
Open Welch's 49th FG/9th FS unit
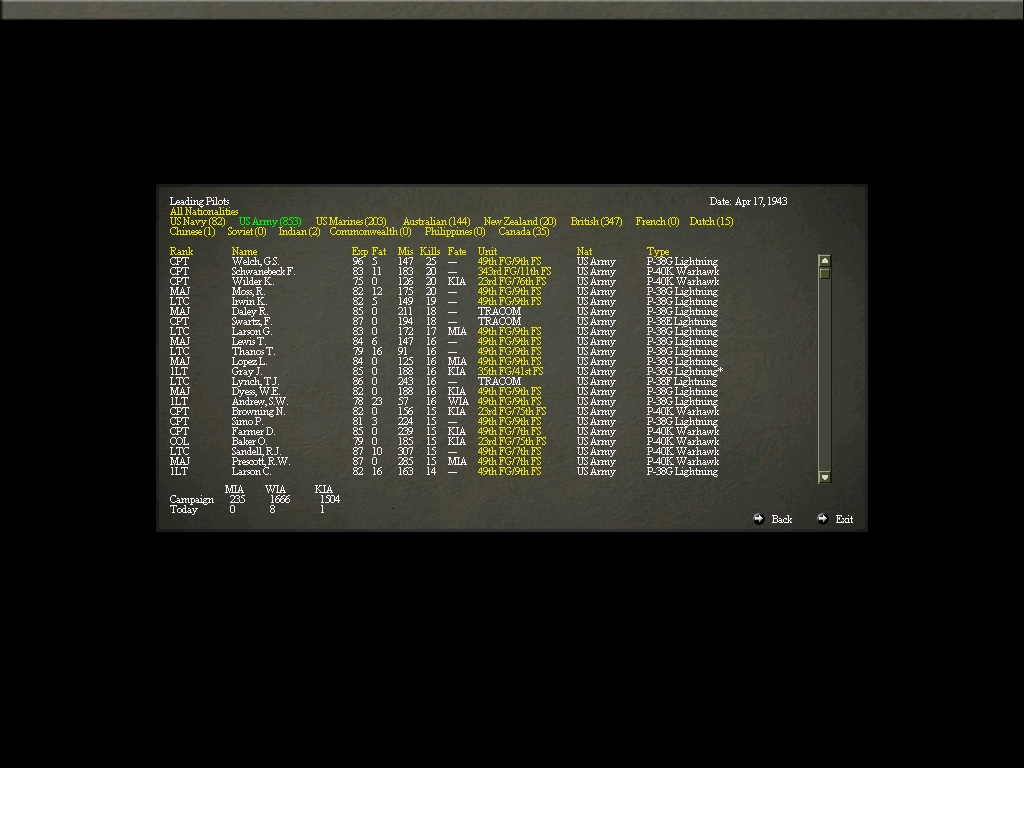click(x=509, y=261)
